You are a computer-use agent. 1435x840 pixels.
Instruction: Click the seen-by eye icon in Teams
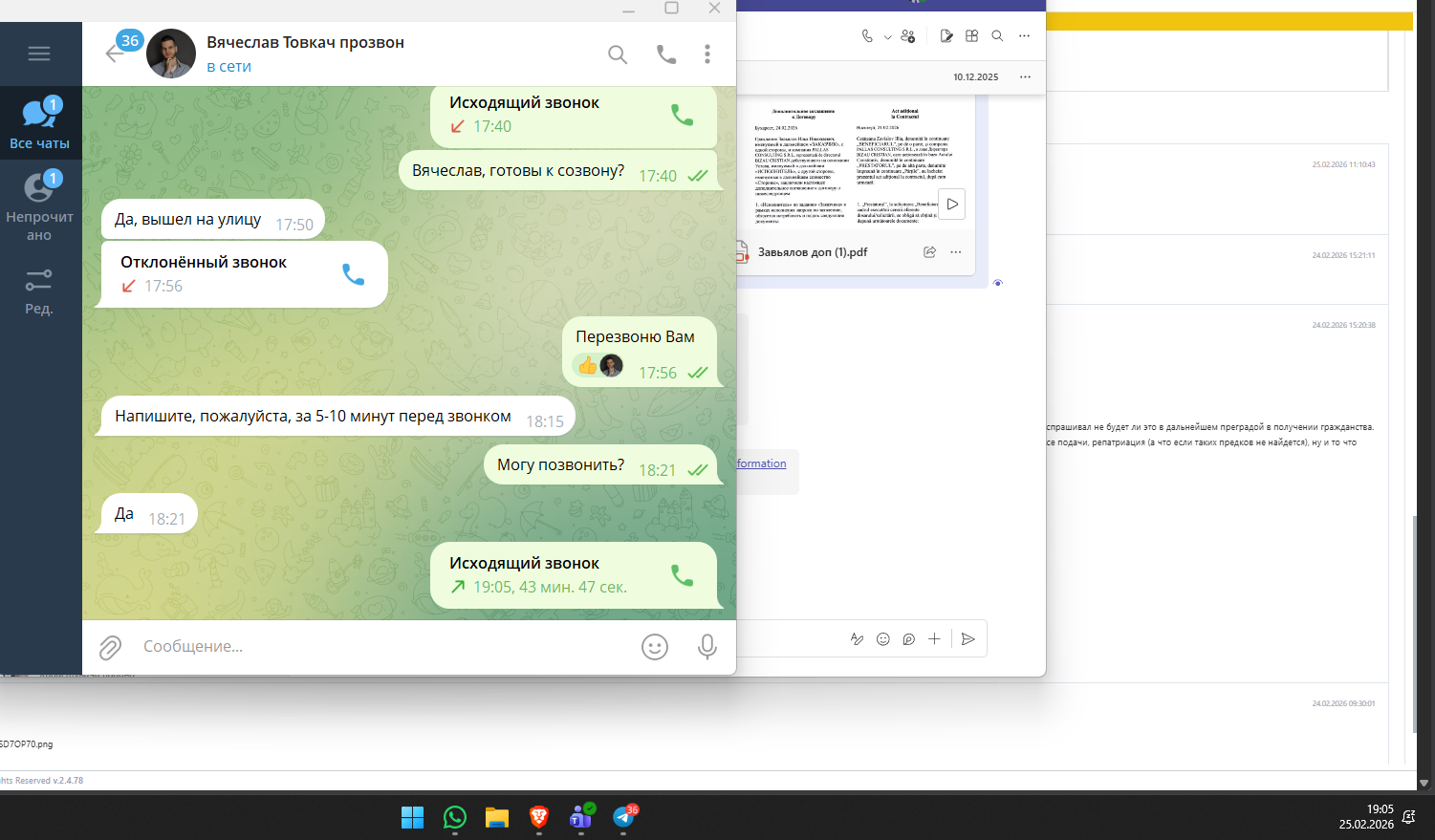[x=998, y=283]
